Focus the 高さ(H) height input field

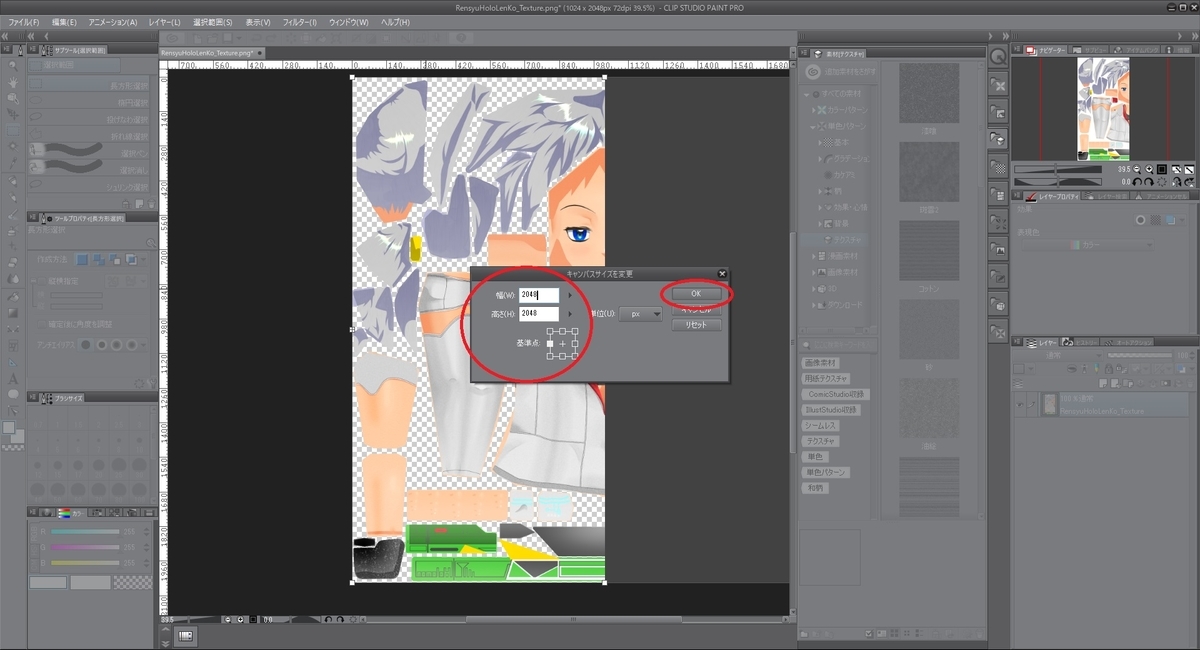click(x=539, y=314)
